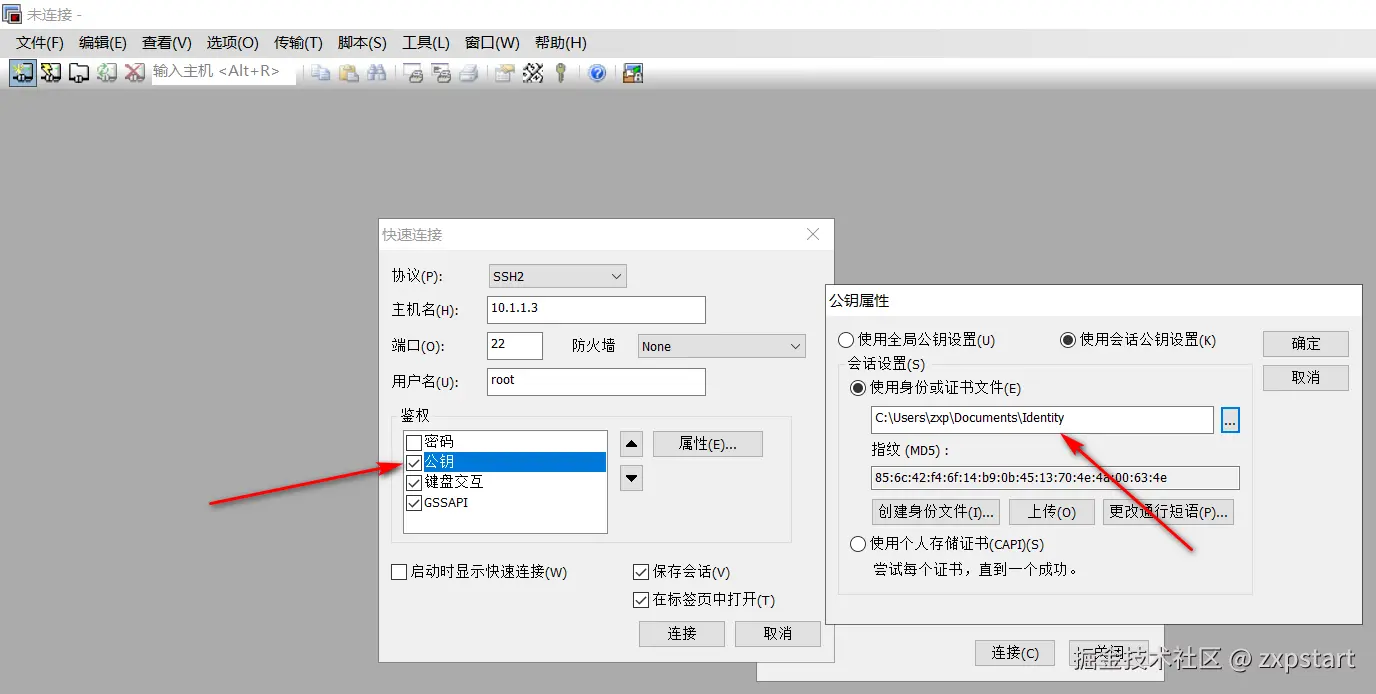Toggle 在标签页中打开 checkbox

tap(642, 600)
